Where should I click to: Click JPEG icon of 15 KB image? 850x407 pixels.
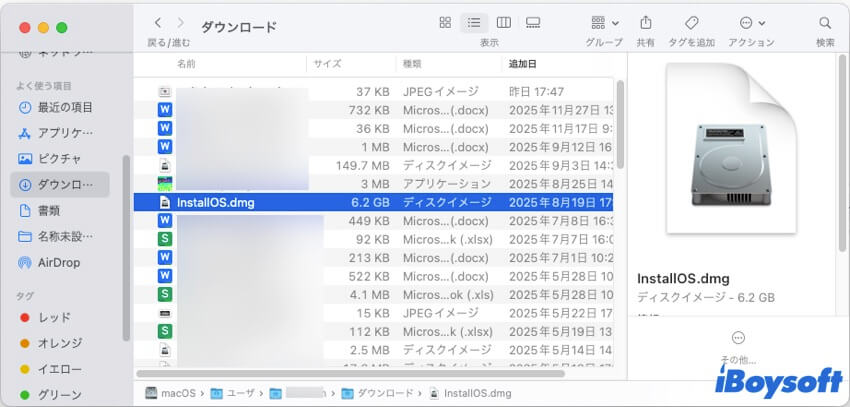click(165, 313)
